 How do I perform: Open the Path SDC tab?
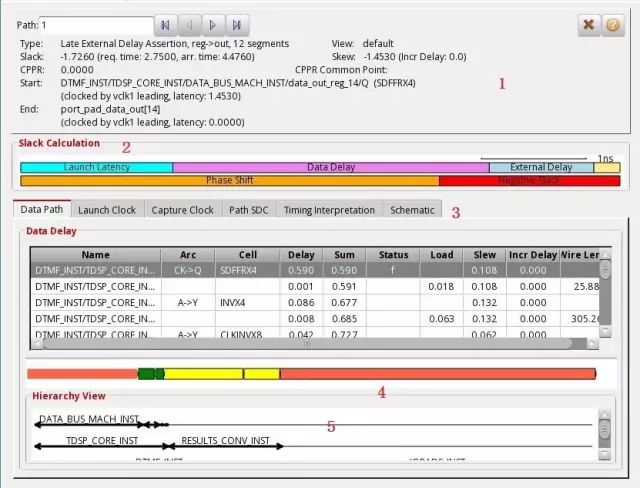(249, 210)
